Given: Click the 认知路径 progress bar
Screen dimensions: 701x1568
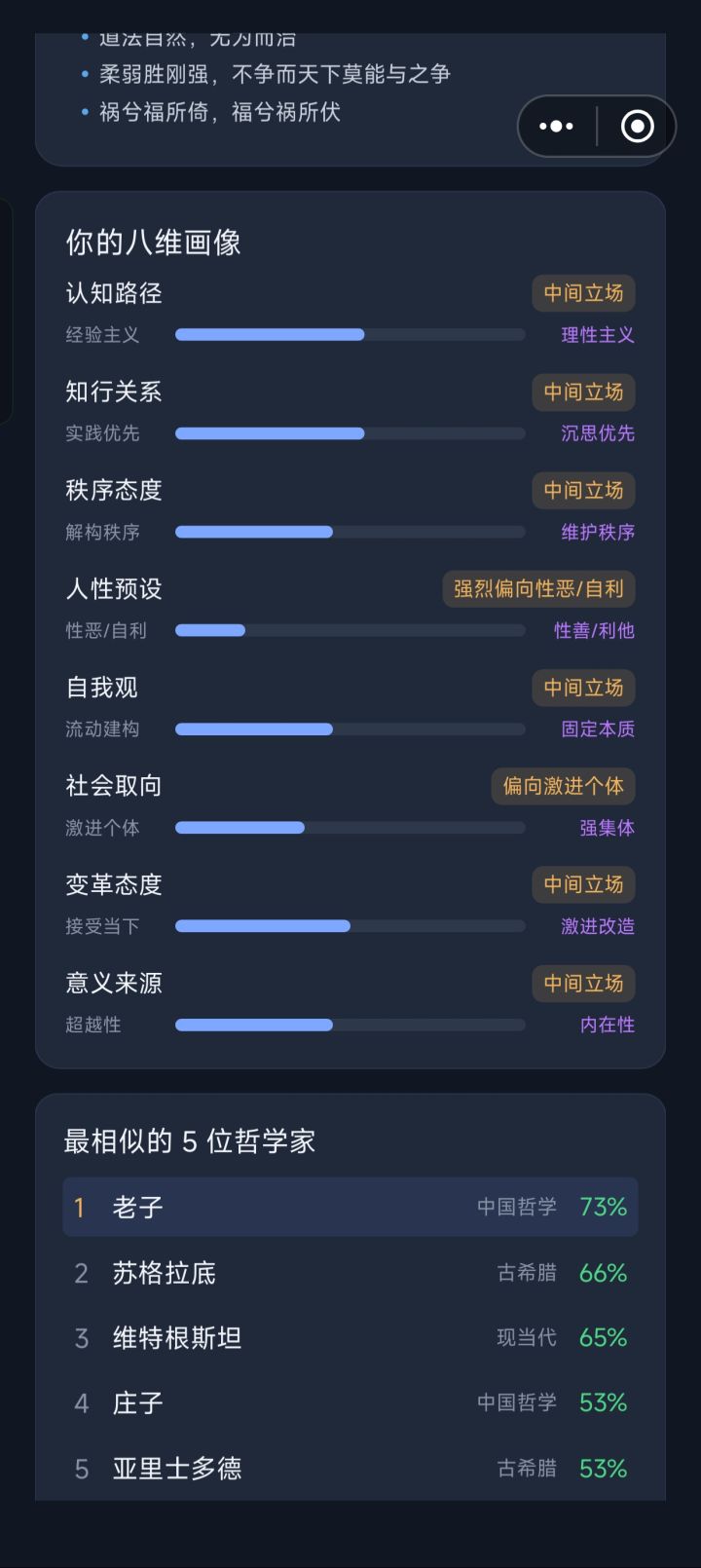Looking at the screenshot, I should pos(350,335).
